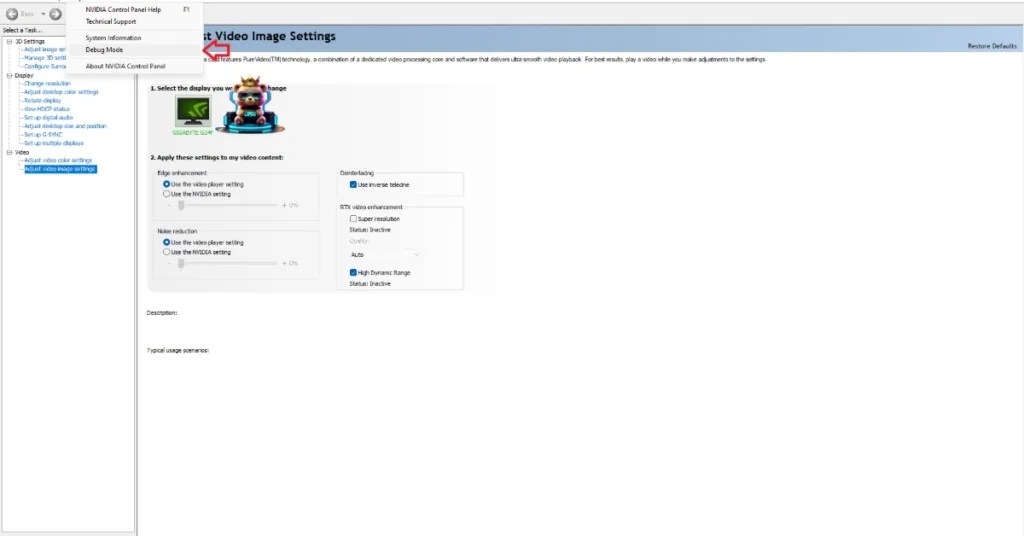Open Rotate display task

click(42, 101)
